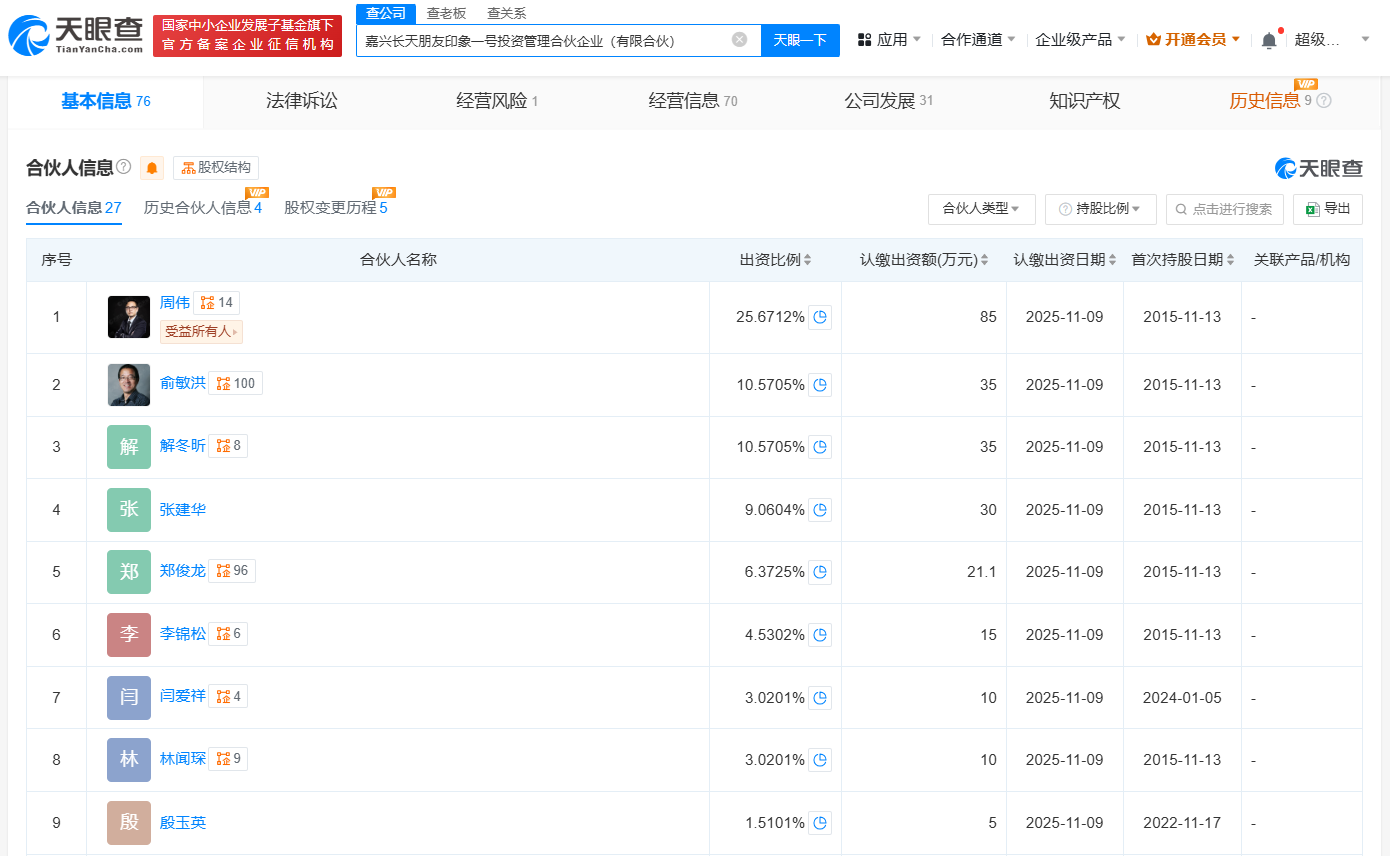Click the 天眼一下 search button

[800, 40]
